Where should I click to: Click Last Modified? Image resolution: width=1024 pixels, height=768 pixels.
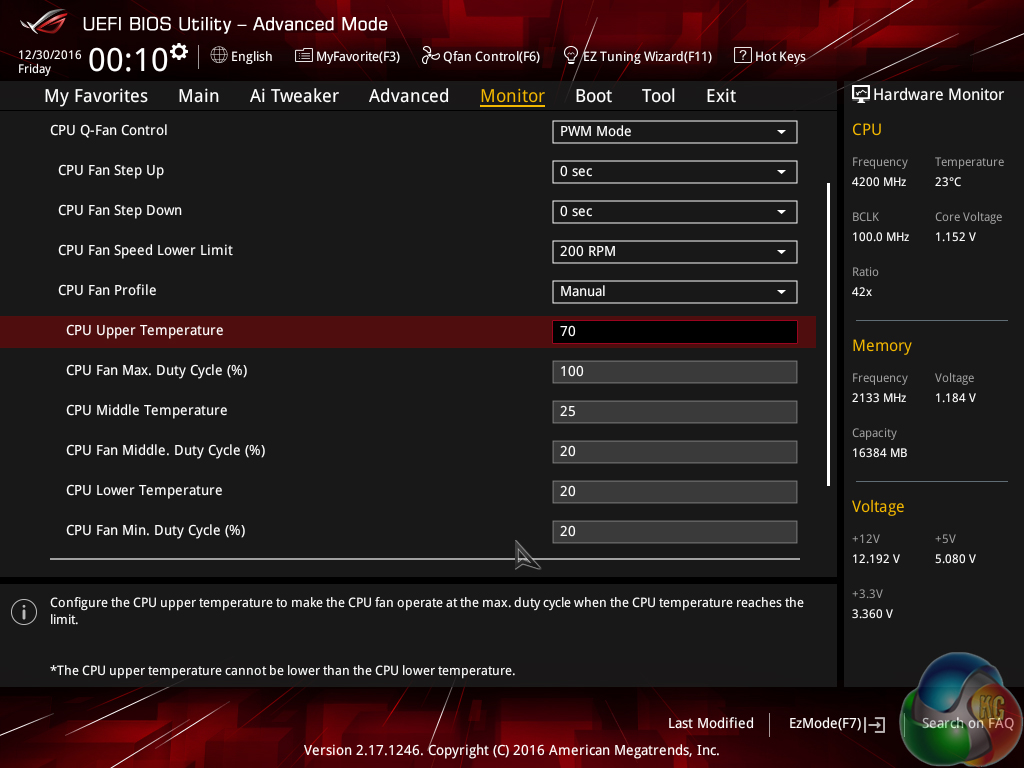click(x=711, y=723)
